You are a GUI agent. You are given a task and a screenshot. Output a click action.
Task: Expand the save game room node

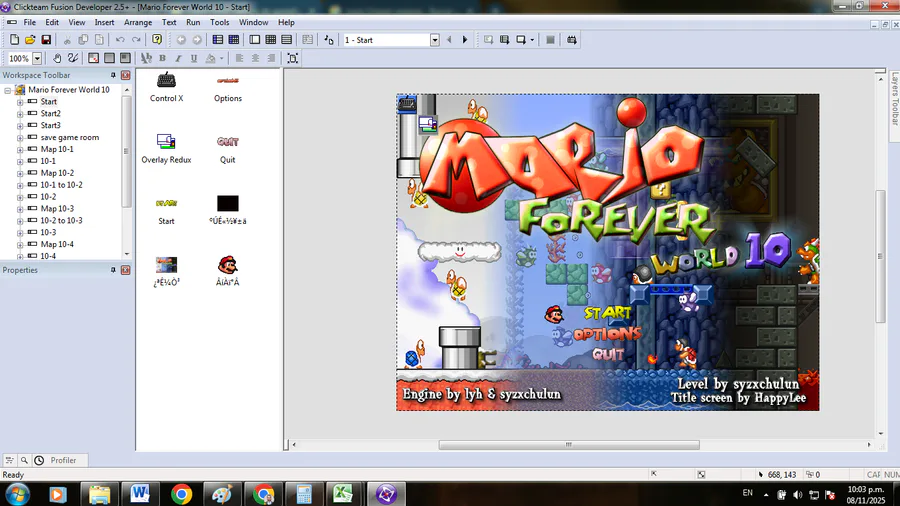point(20,138)
